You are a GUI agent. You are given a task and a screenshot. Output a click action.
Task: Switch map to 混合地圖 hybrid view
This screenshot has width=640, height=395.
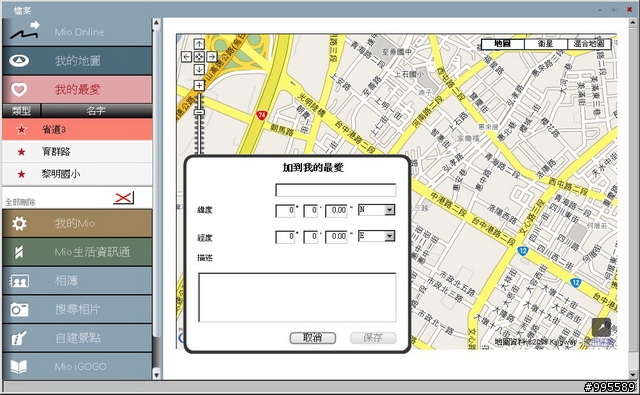coord(589,44)
